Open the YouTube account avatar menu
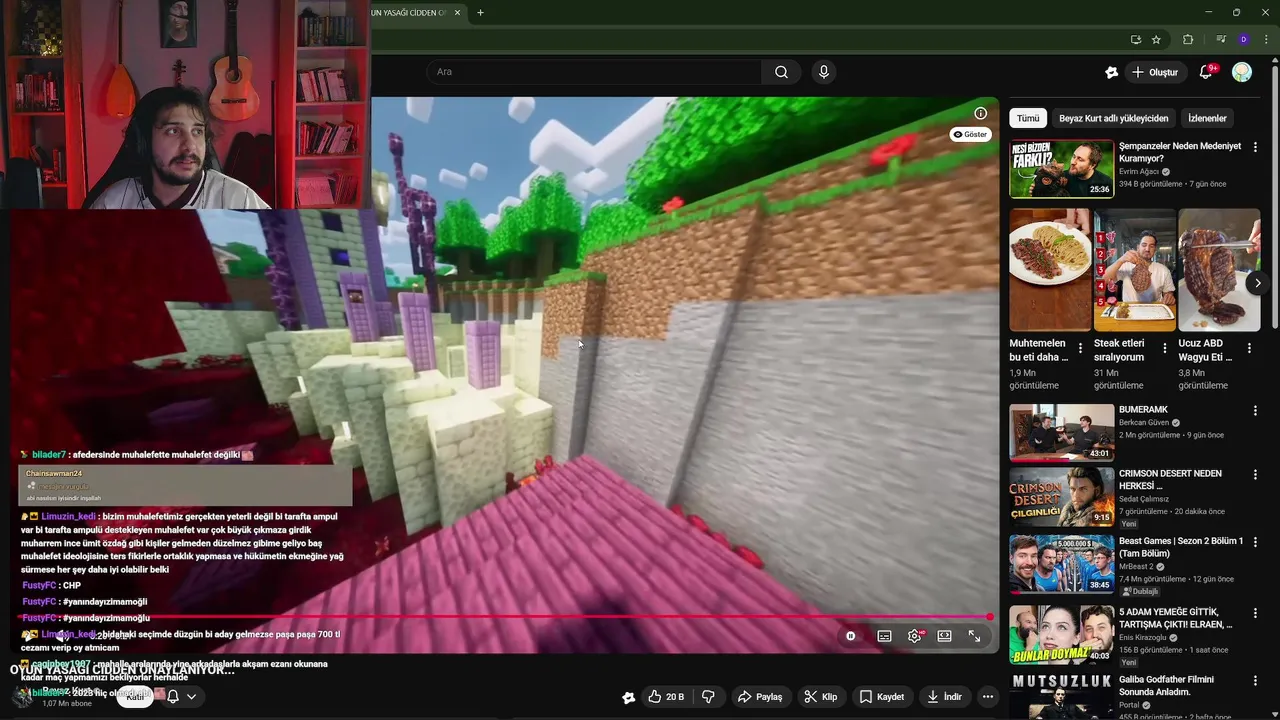The image size is (1280, 720). pyautogui.click(x=1242, y=72)
